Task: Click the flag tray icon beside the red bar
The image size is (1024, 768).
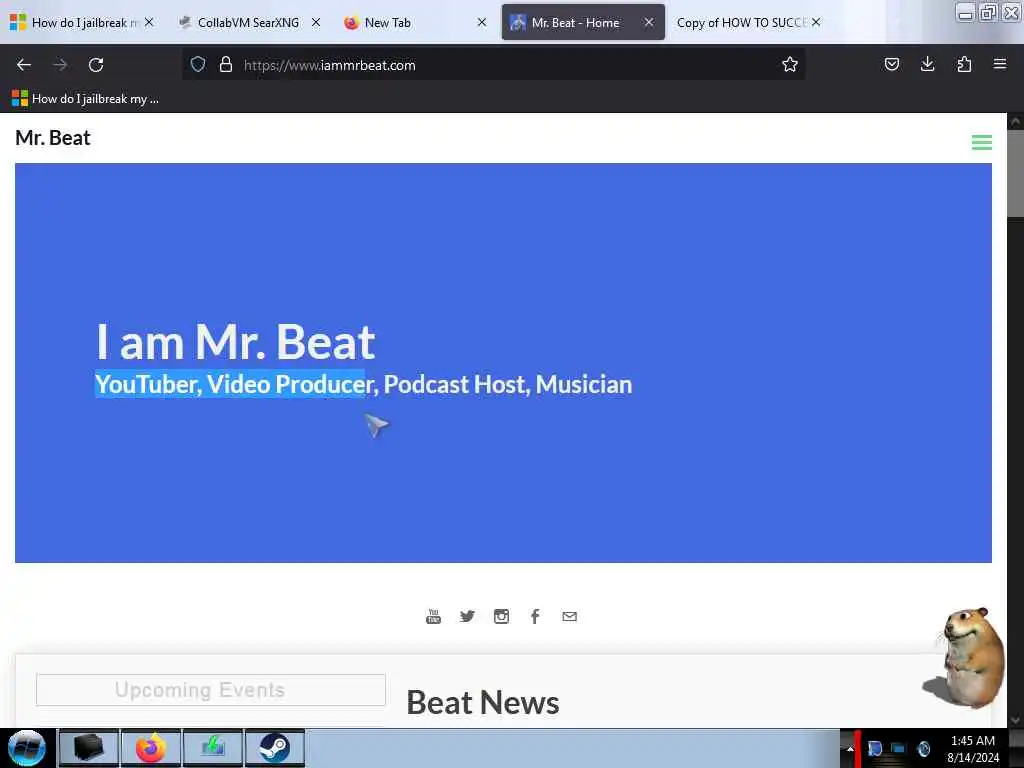Action: (874, 748)
